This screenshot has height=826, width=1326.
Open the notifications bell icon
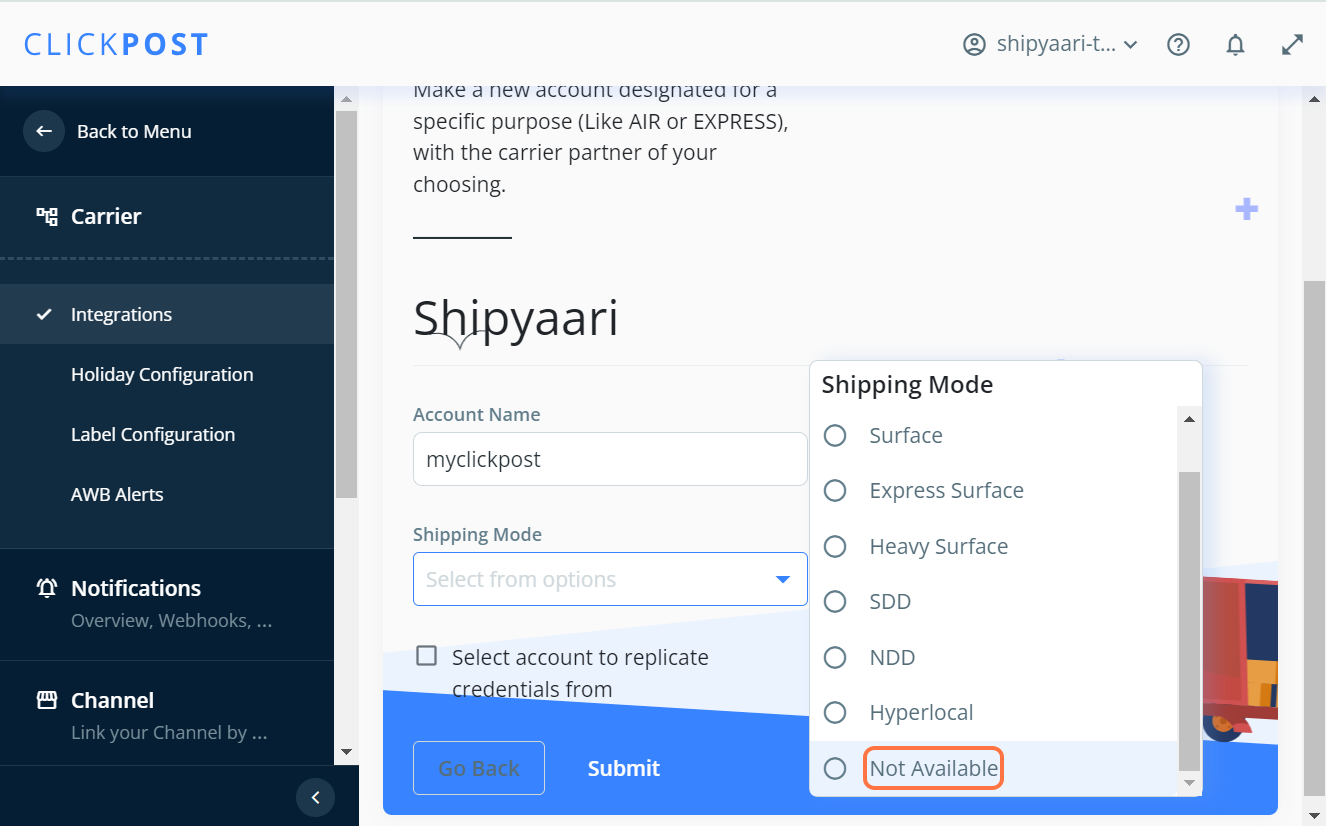[1236, 45]
